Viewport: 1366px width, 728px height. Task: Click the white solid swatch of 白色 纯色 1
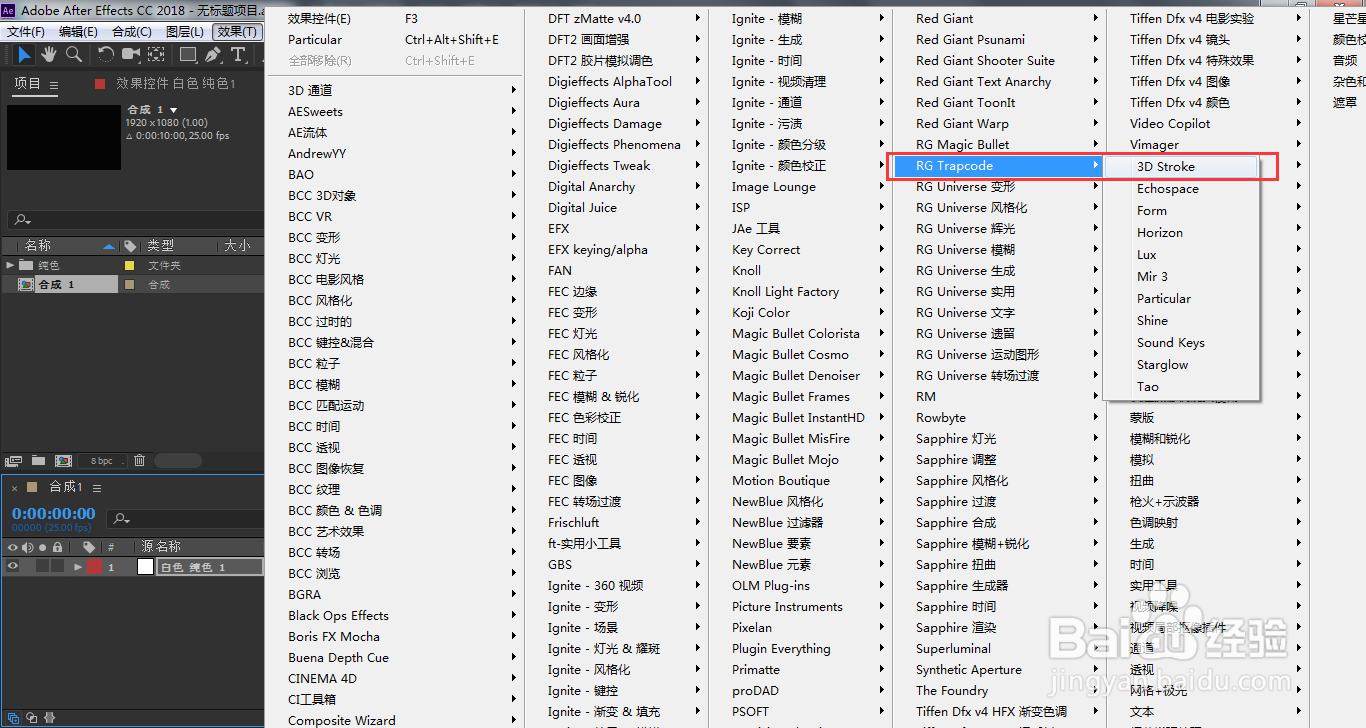tap(146, 567)
